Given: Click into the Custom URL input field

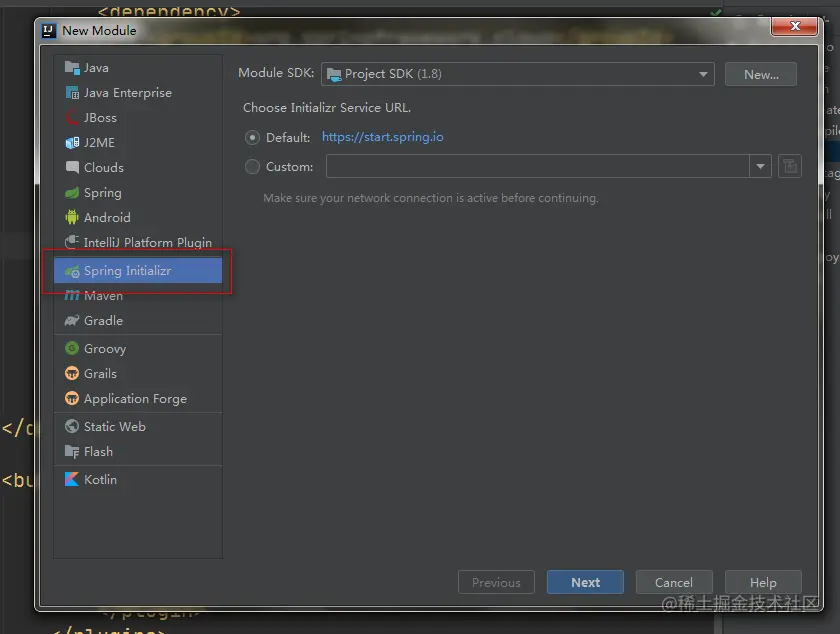Looking at the screenshot, I should (538, 166).
